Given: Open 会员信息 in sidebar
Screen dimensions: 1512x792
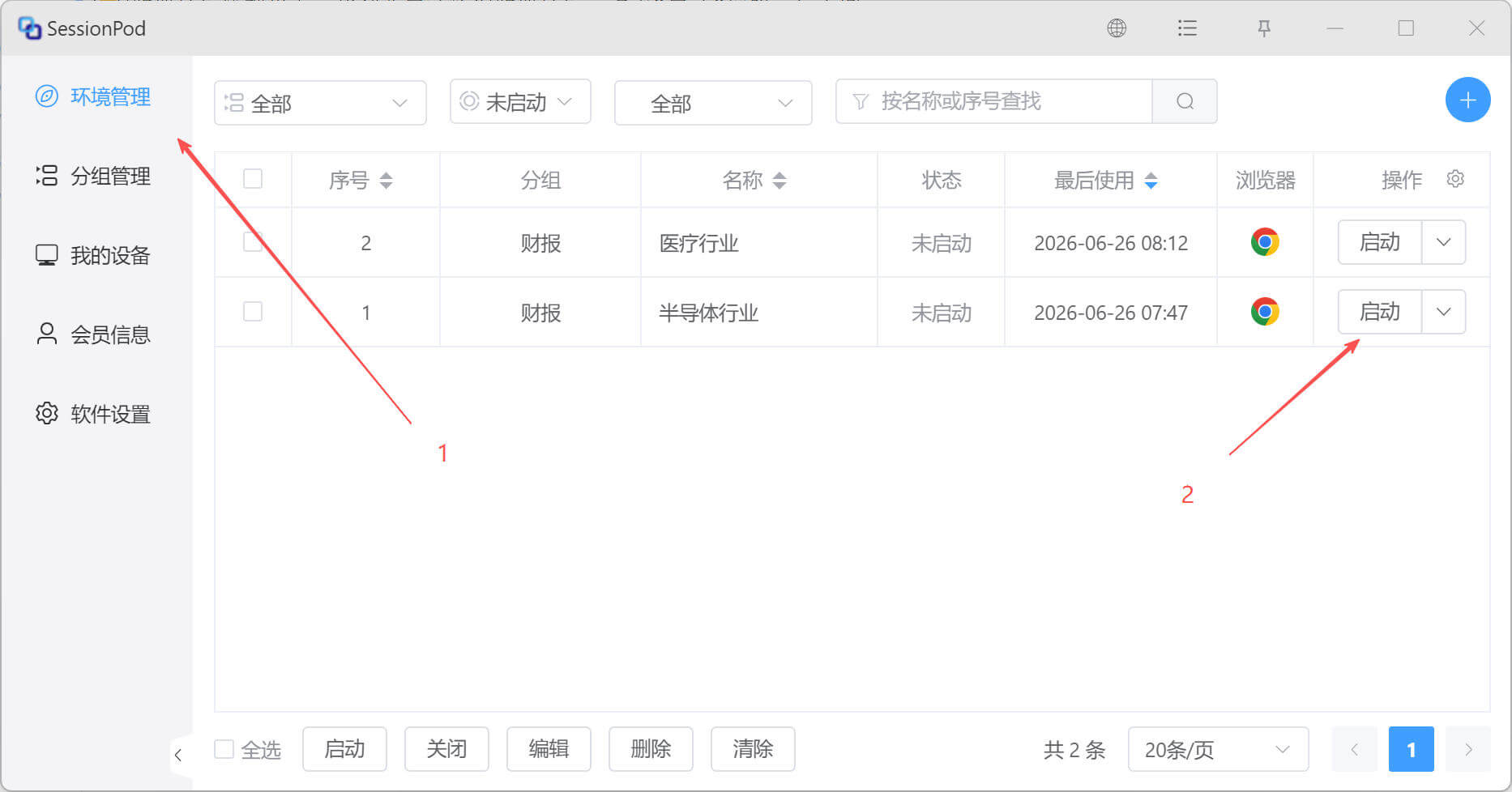Looking at the screenshot, I should point(94,334).
